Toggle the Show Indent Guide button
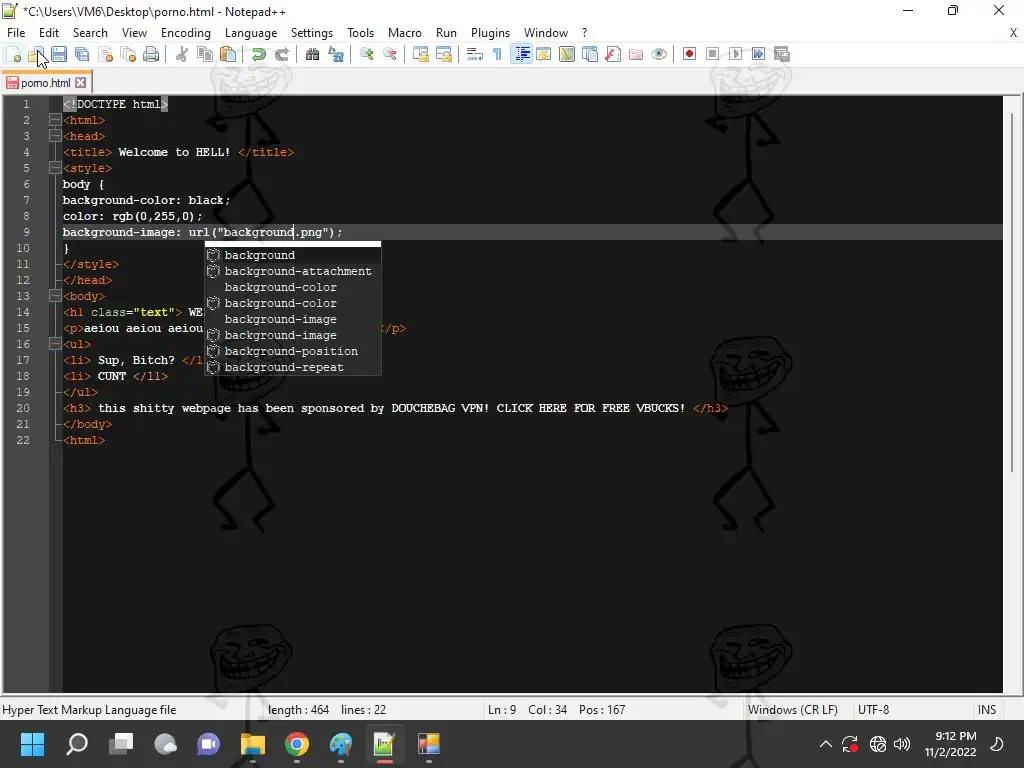The height and width of the screenshot is (768, 1024). (521, 54)
